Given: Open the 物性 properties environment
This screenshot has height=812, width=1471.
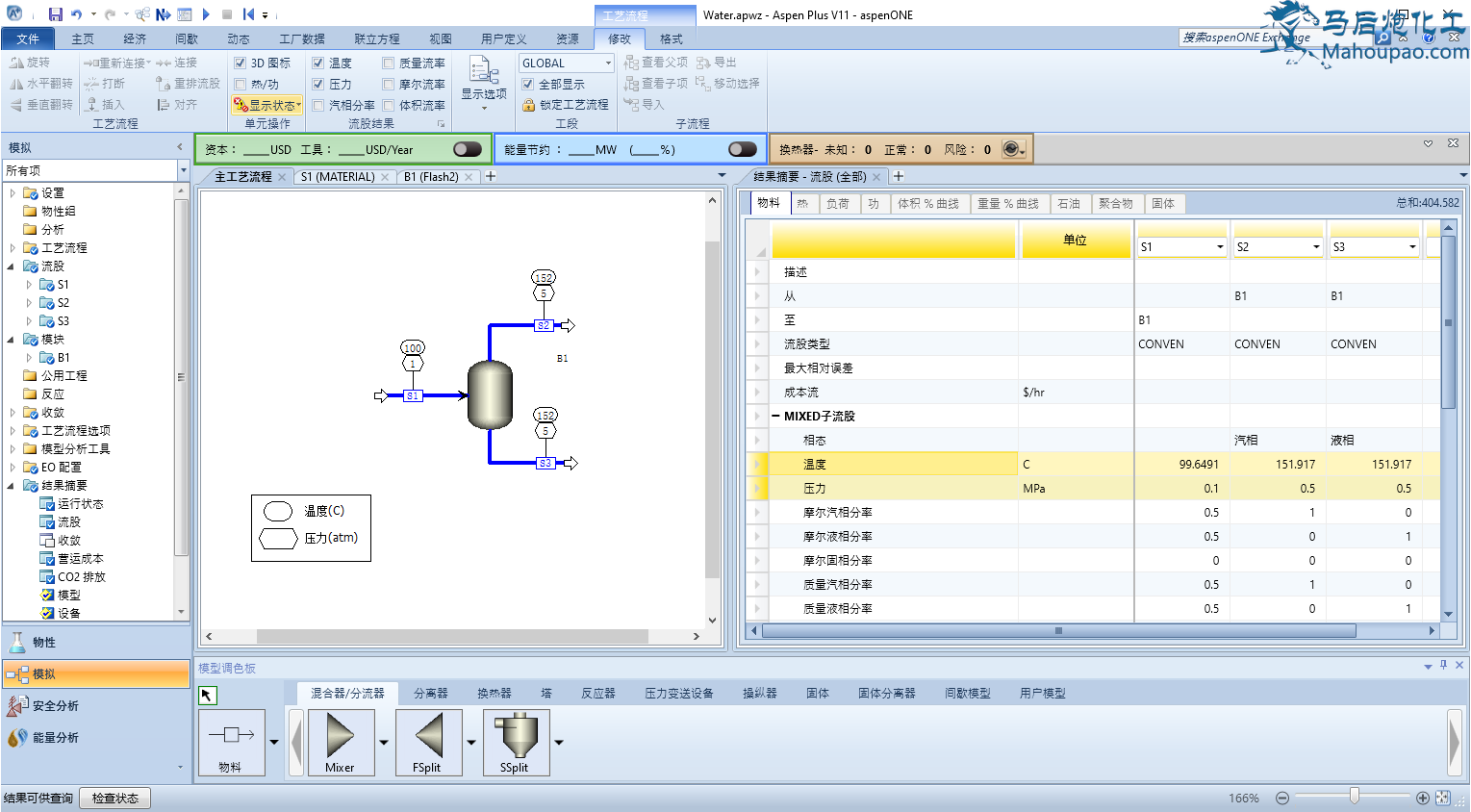Looking at the screenshot, I should click(x=96, y=642).
